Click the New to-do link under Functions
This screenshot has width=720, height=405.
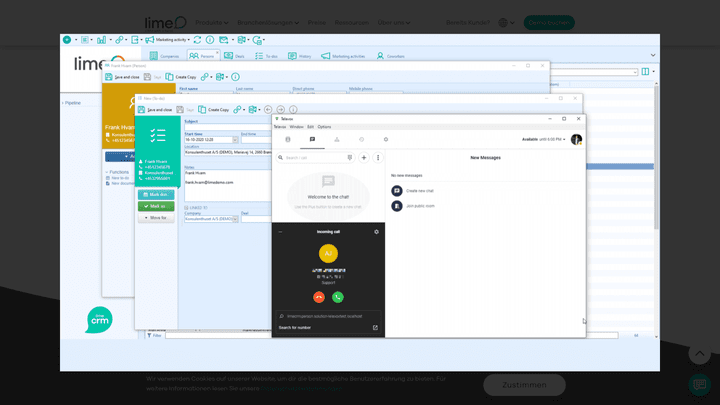click(x=118, y=178)
